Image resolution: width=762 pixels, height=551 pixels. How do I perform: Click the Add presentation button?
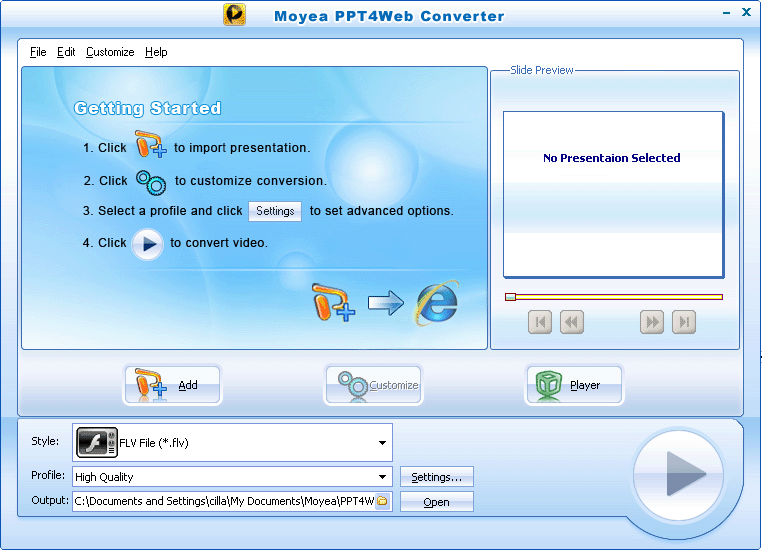(x=172, y=385)
